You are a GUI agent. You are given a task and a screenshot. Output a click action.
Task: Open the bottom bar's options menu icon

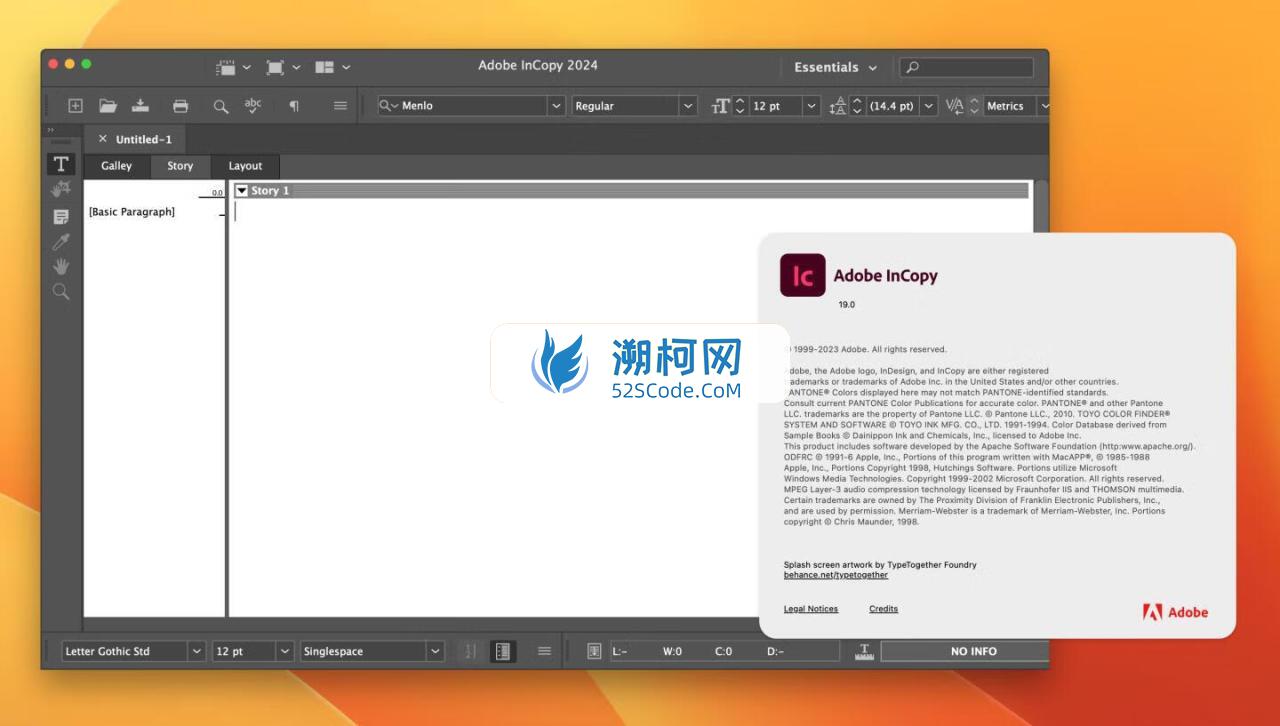coord(544,651)
